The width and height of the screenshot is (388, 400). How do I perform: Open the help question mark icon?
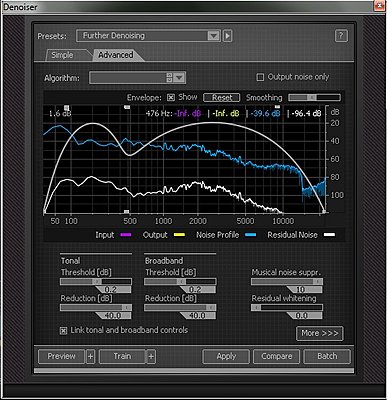click(x=341, y=36)
